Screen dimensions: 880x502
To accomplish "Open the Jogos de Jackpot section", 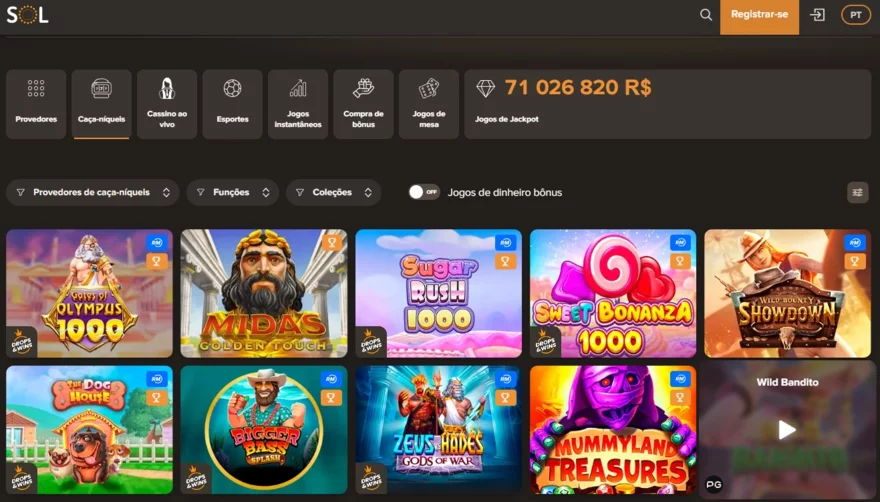I will [x=667, y=104].
